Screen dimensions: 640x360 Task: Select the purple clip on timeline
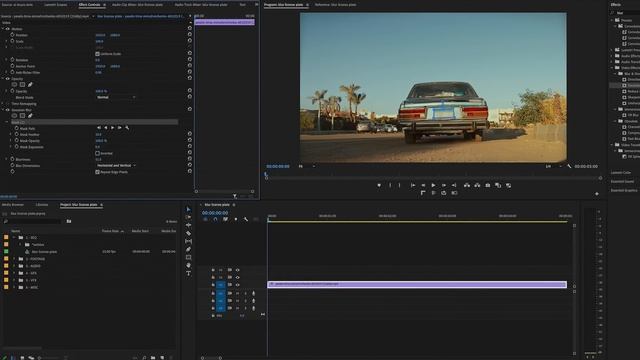417,284
